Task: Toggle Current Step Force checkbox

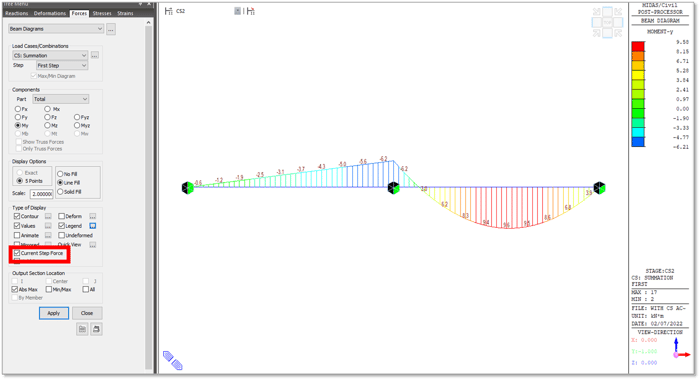Action: tap(17, 253)
